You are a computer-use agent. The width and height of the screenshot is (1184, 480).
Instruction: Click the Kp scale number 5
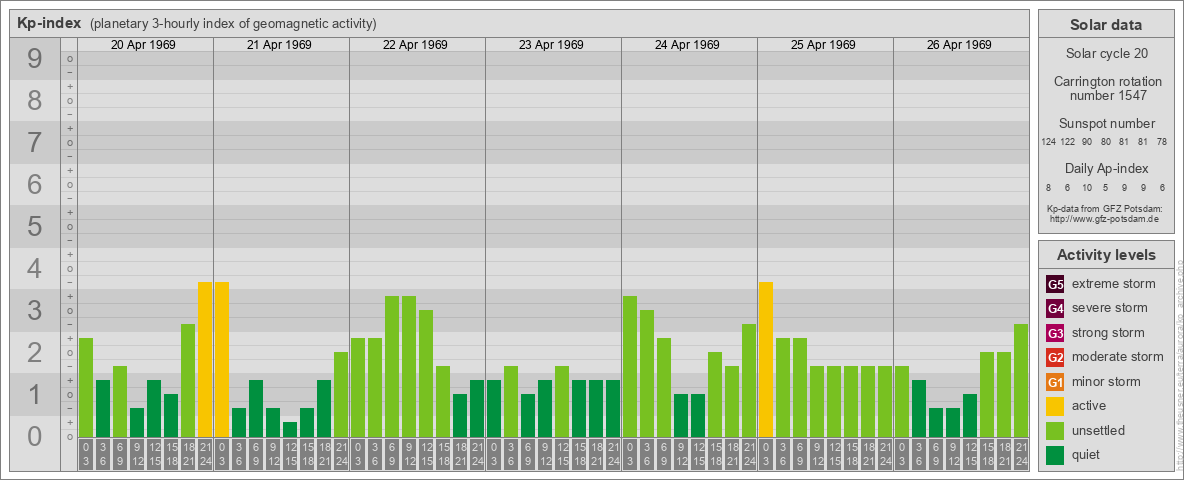pyautogui.click(x=35, y=226)
